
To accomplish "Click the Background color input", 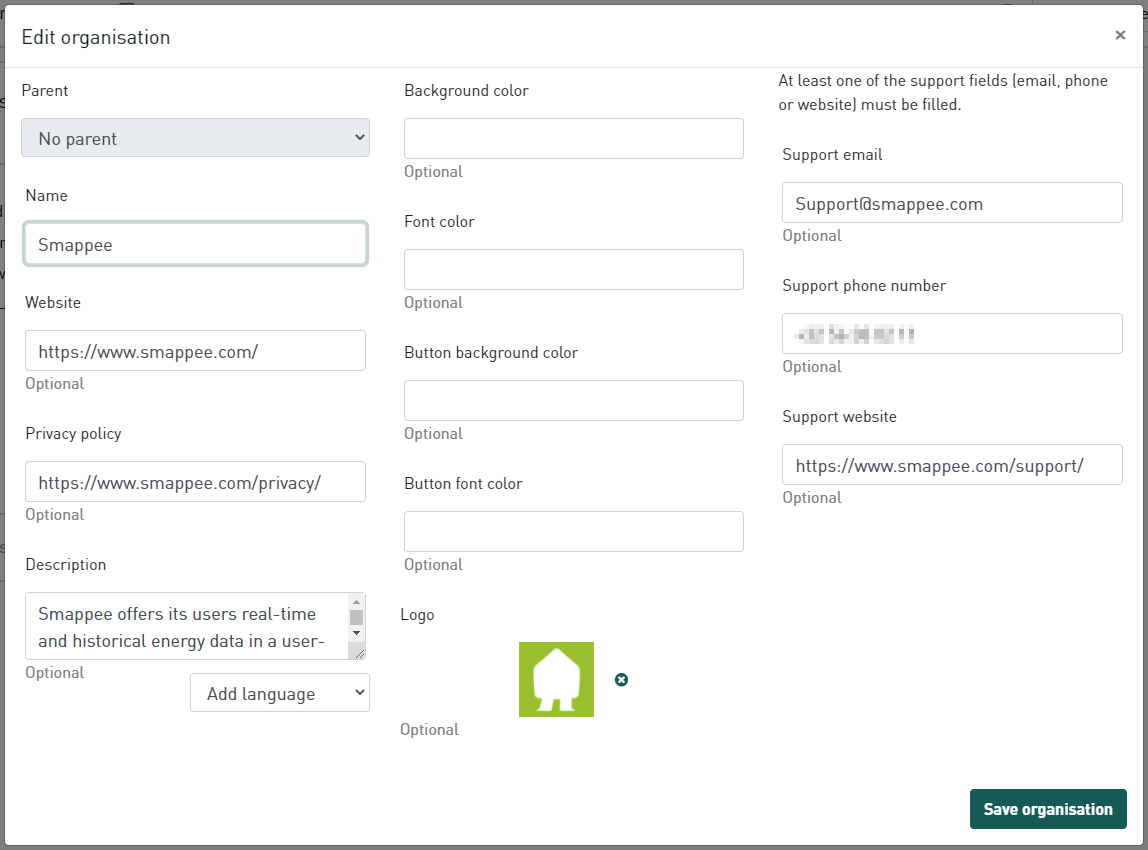I will [574, 138].
